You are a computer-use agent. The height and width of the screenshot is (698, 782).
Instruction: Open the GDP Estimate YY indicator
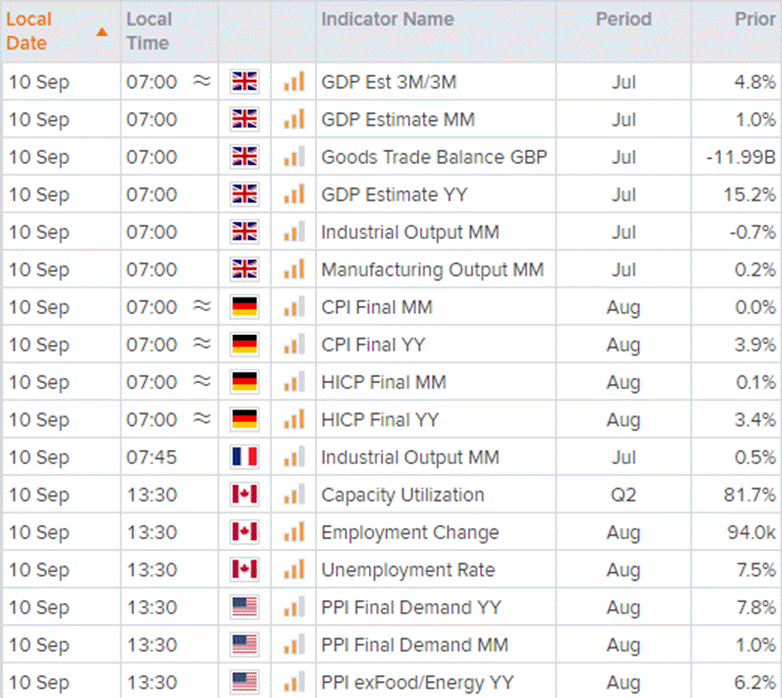point(393,195)
